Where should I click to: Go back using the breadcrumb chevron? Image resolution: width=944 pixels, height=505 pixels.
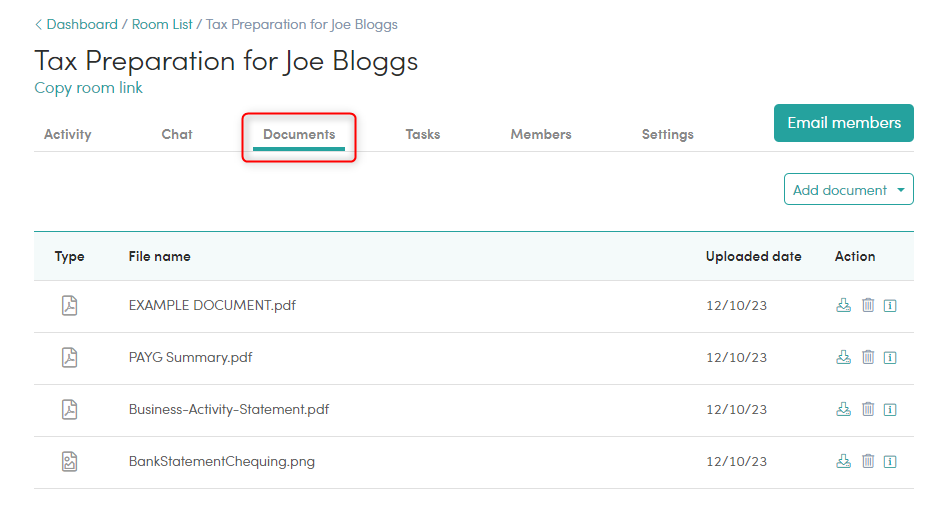point(39,25)
